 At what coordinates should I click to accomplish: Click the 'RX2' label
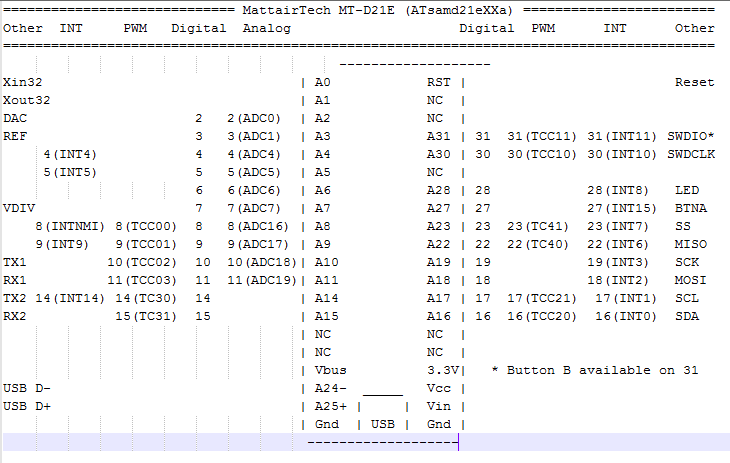click(x=15, y=317)
